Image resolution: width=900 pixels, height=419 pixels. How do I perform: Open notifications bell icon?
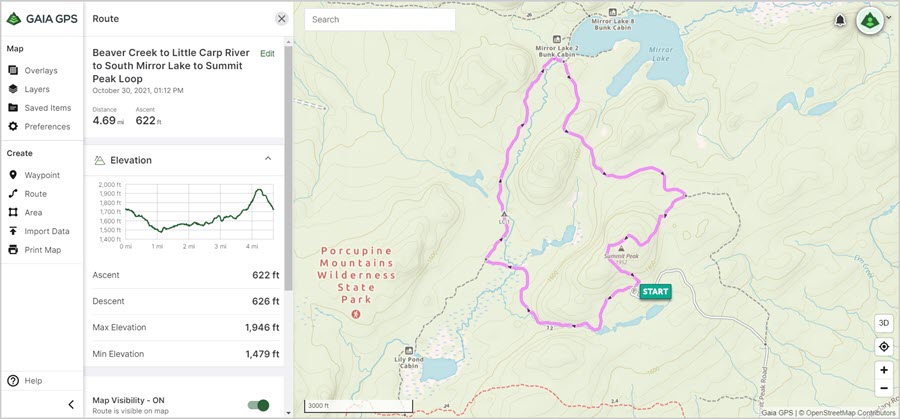click(840, 20)
